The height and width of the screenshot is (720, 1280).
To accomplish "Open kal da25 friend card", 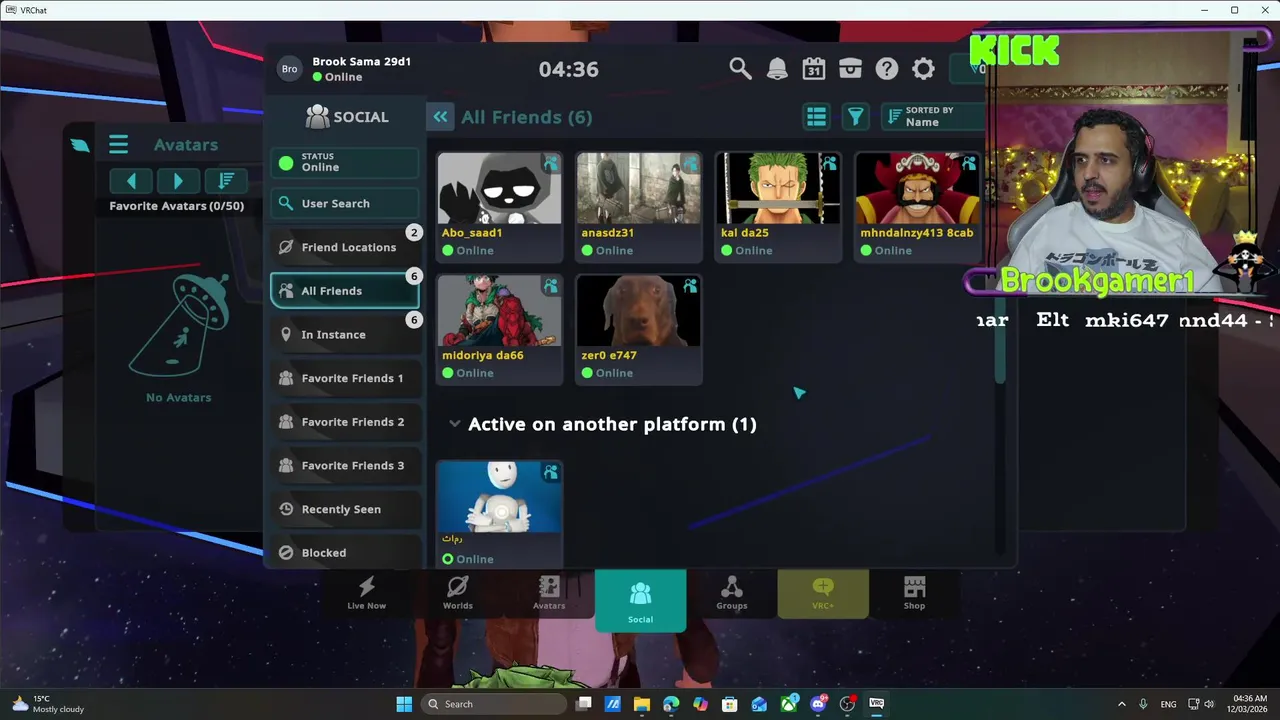I will click(x=778, y=207).
